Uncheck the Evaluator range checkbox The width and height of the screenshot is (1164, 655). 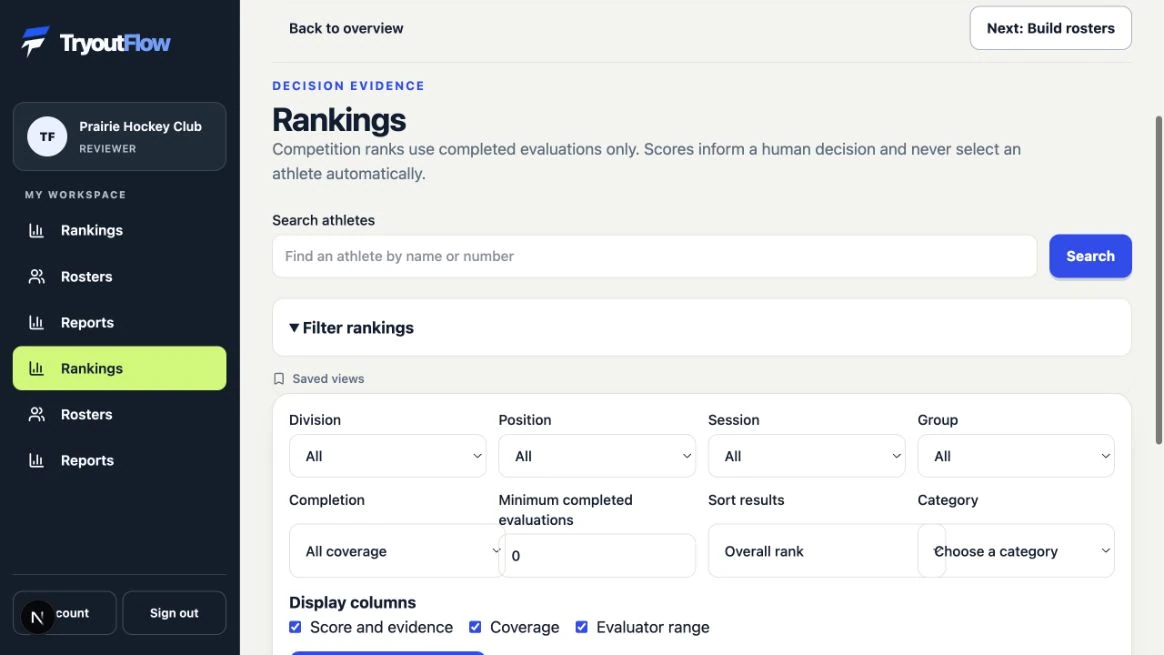point(581,628)
